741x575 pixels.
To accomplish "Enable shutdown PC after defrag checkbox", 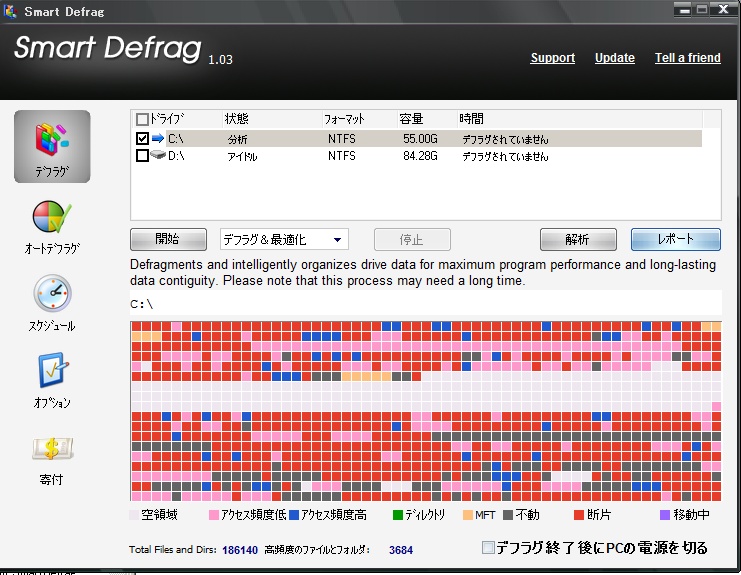I will [488, 548].
